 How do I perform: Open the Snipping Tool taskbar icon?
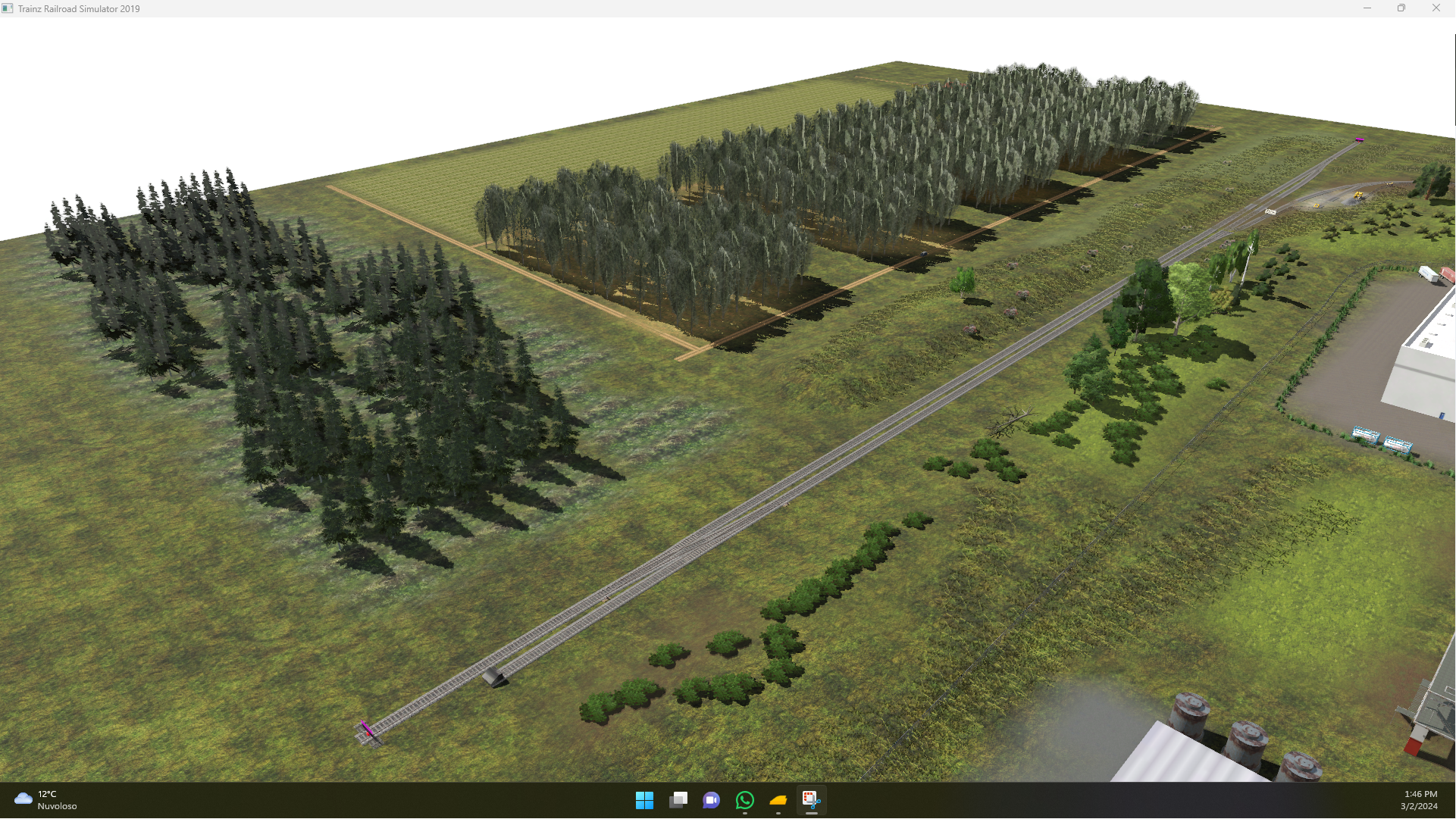pyautogui.click(x=812, y=800)
